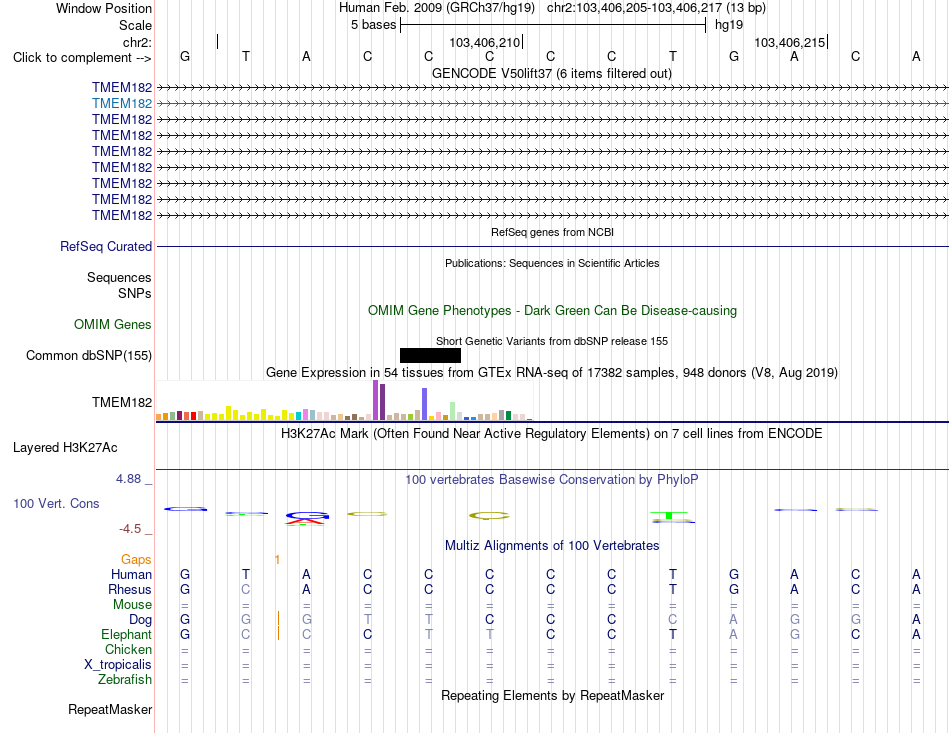This screenshot has height=733, width=950.
Task: Click the orange Gaps label
Action: click(x=136, y=560)
